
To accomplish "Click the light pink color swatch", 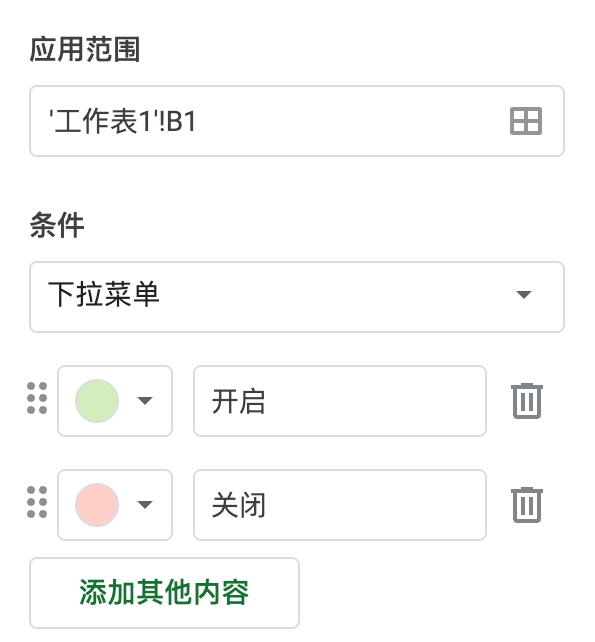I will pos(97,505).
